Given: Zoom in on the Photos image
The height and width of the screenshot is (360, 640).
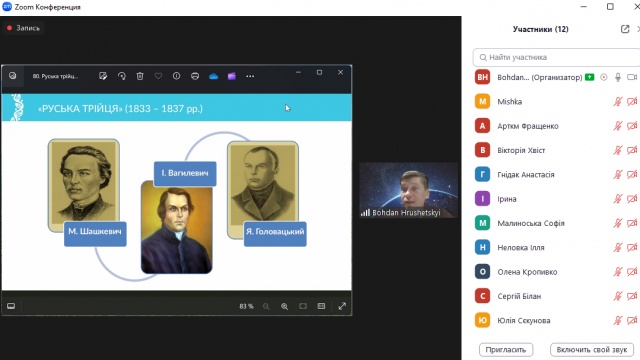Looking at the screenshot, I should [x=284, y=306].
